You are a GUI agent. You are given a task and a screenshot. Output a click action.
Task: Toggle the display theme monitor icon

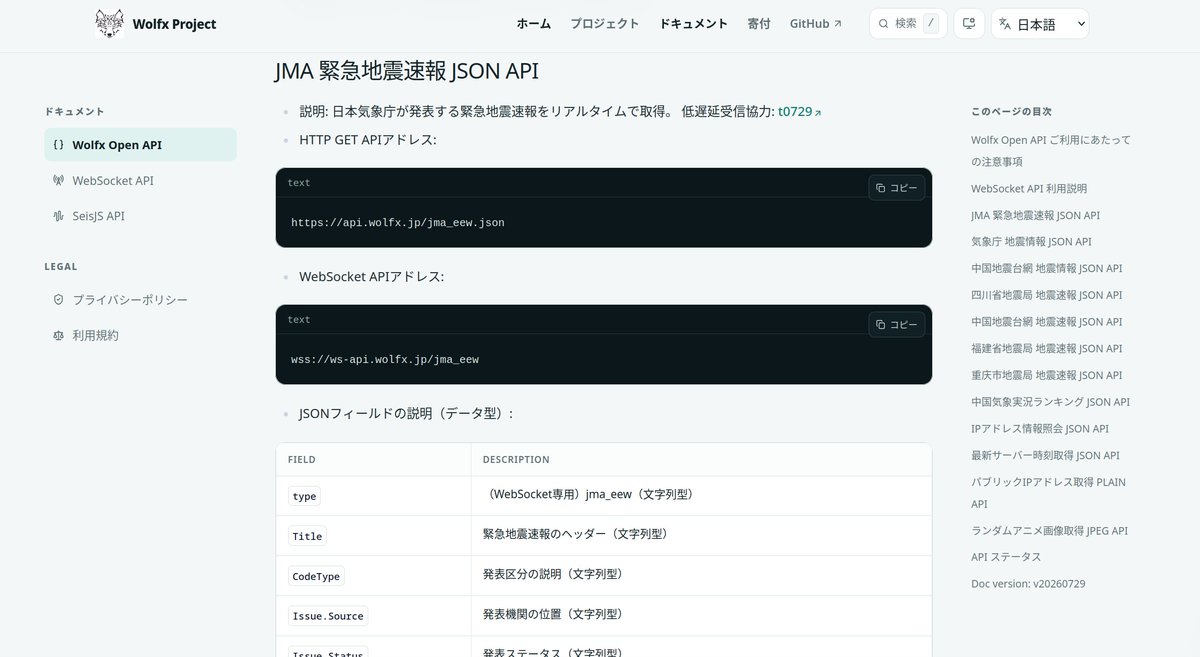[x=968, y=24]
